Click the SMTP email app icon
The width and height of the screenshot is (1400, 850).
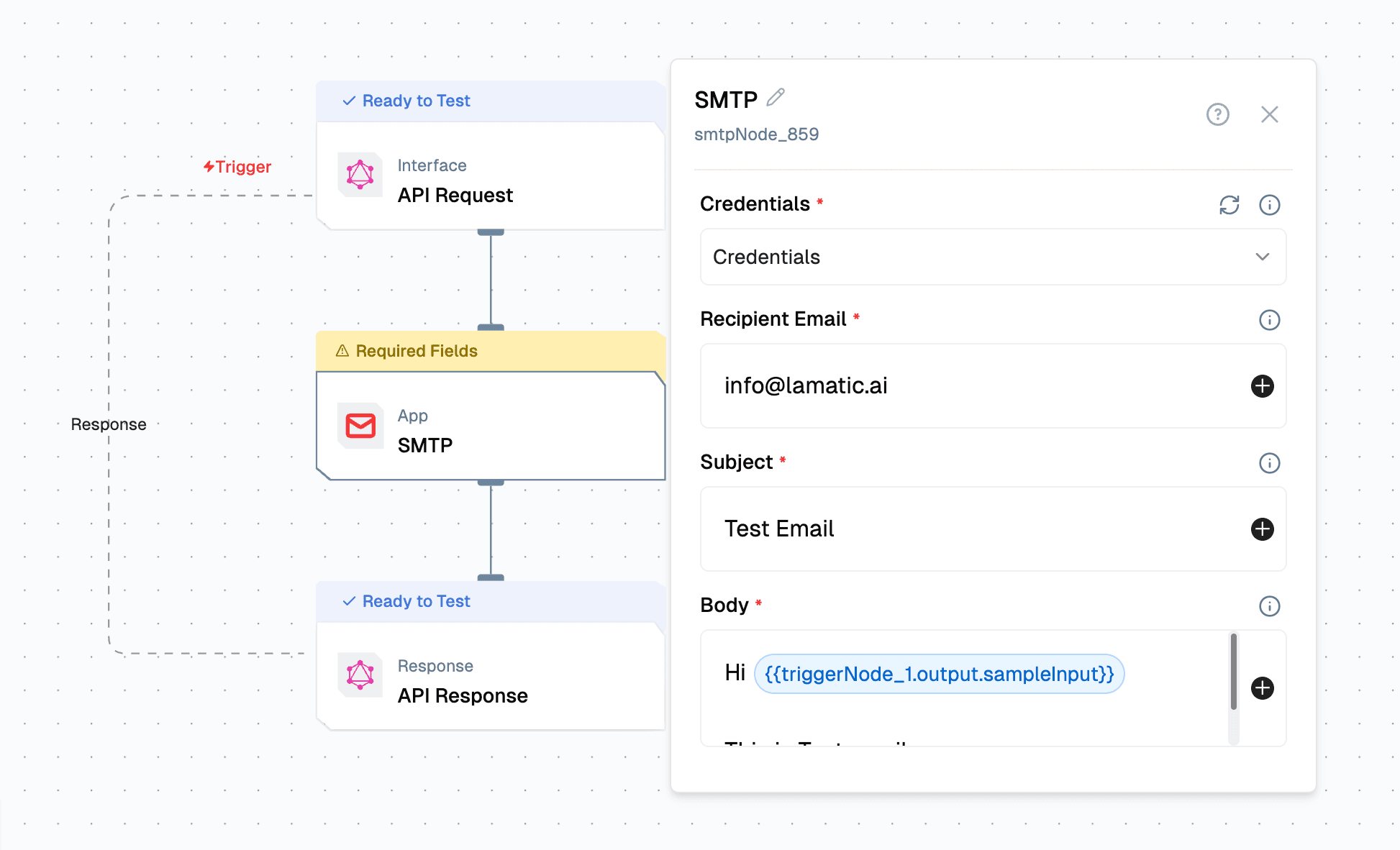click(x=360, y=426)
